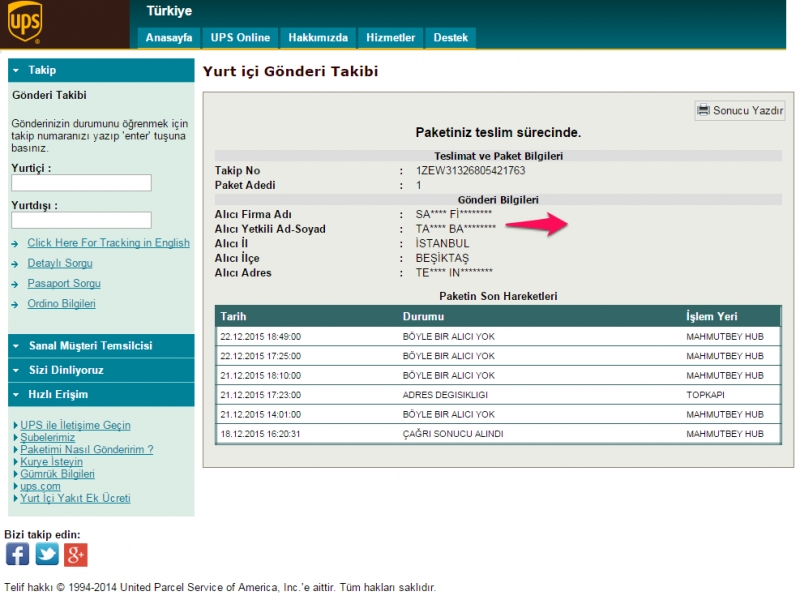Follow the UPS ile İletişime Geçin link
The height and width of the screenshot is (600, 800).
[75, 425]
